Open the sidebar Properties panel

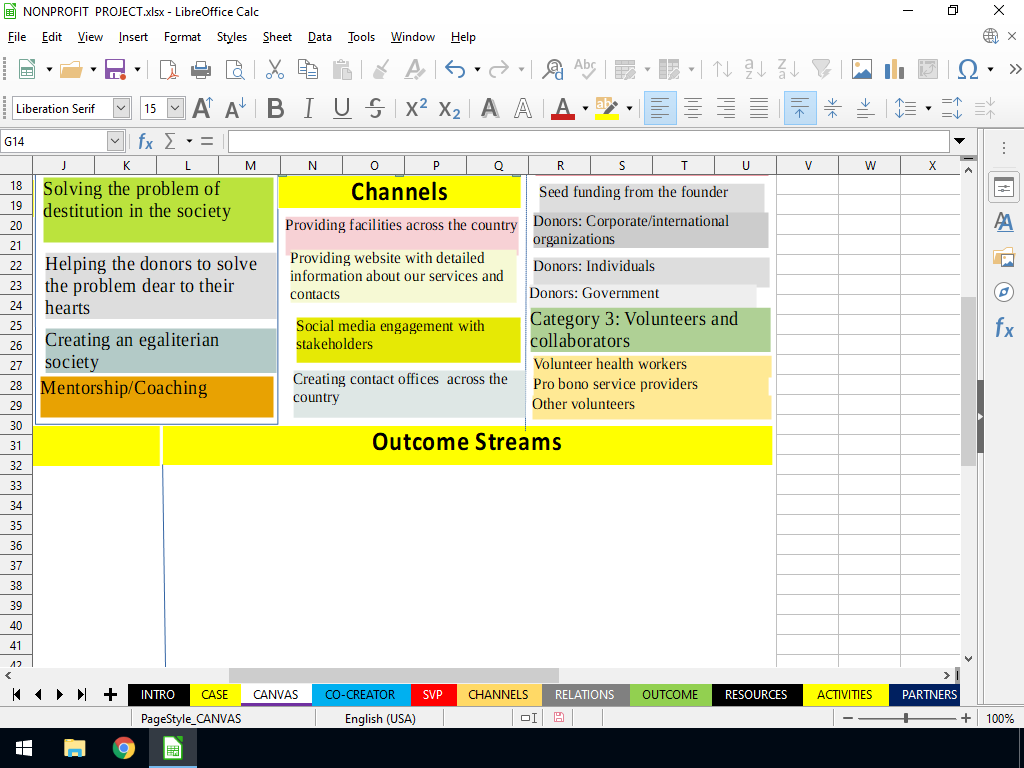[x=1004, y=189]
